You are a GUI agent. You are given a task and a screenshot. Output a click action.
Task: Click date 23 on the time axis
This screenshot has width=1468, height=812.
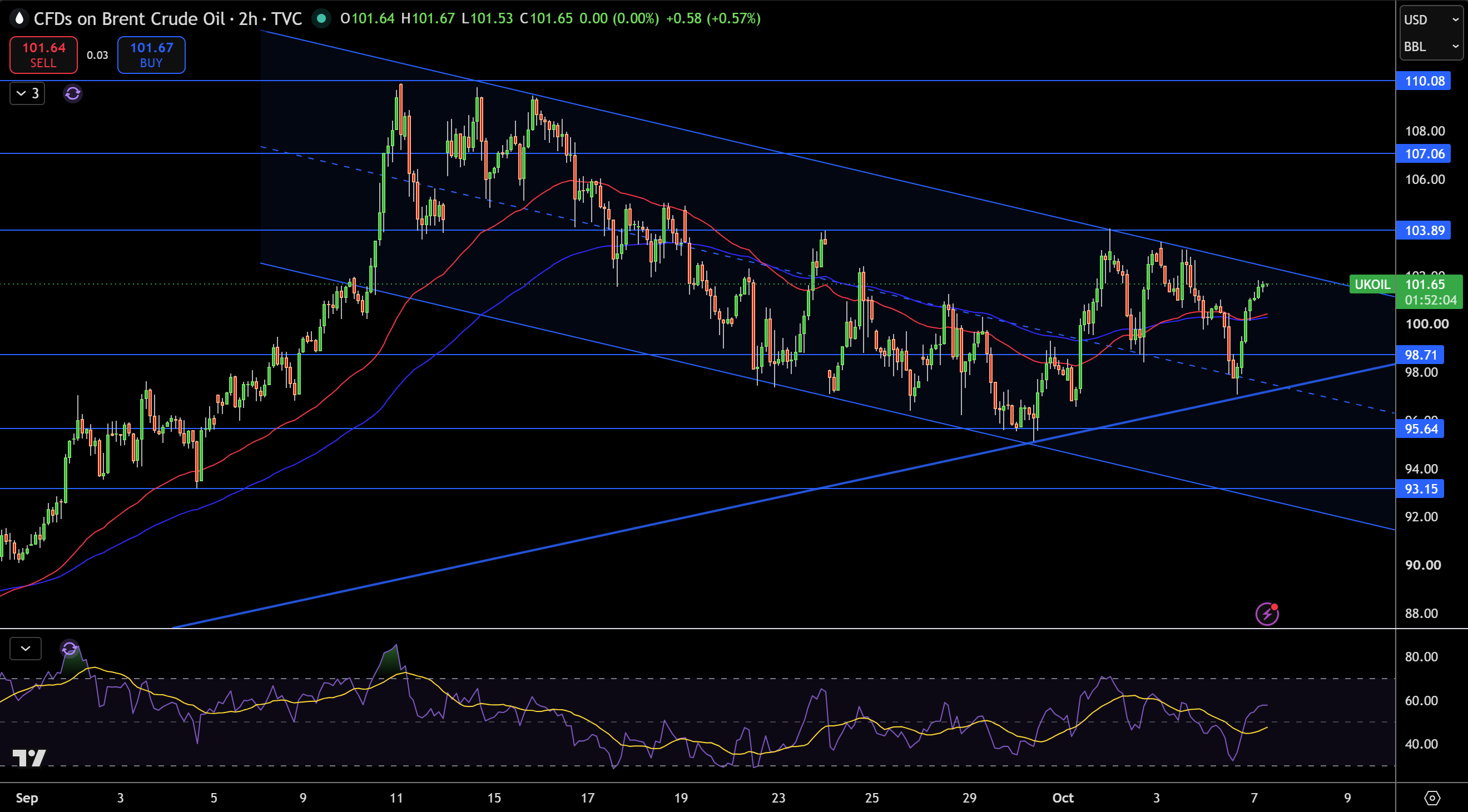[778, 797]
